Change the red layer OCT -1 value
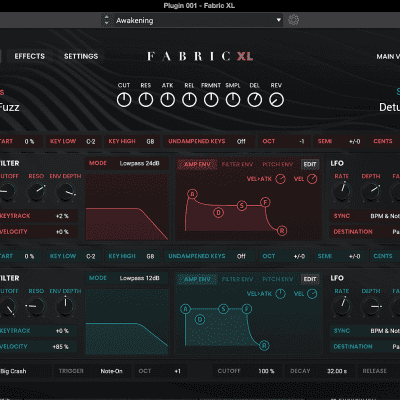 click(x=284, y=141)
